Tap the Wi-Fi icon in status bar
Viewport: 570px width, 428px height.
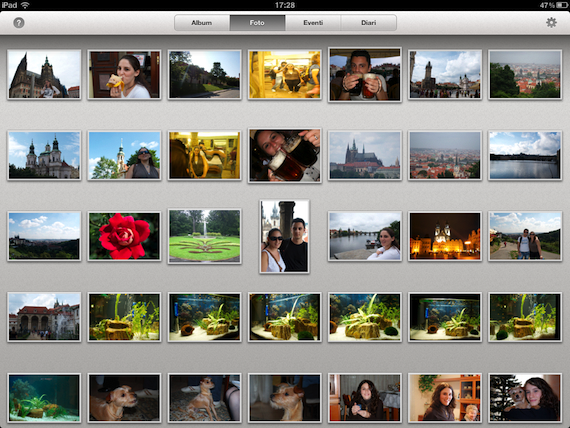click(25, 5)
